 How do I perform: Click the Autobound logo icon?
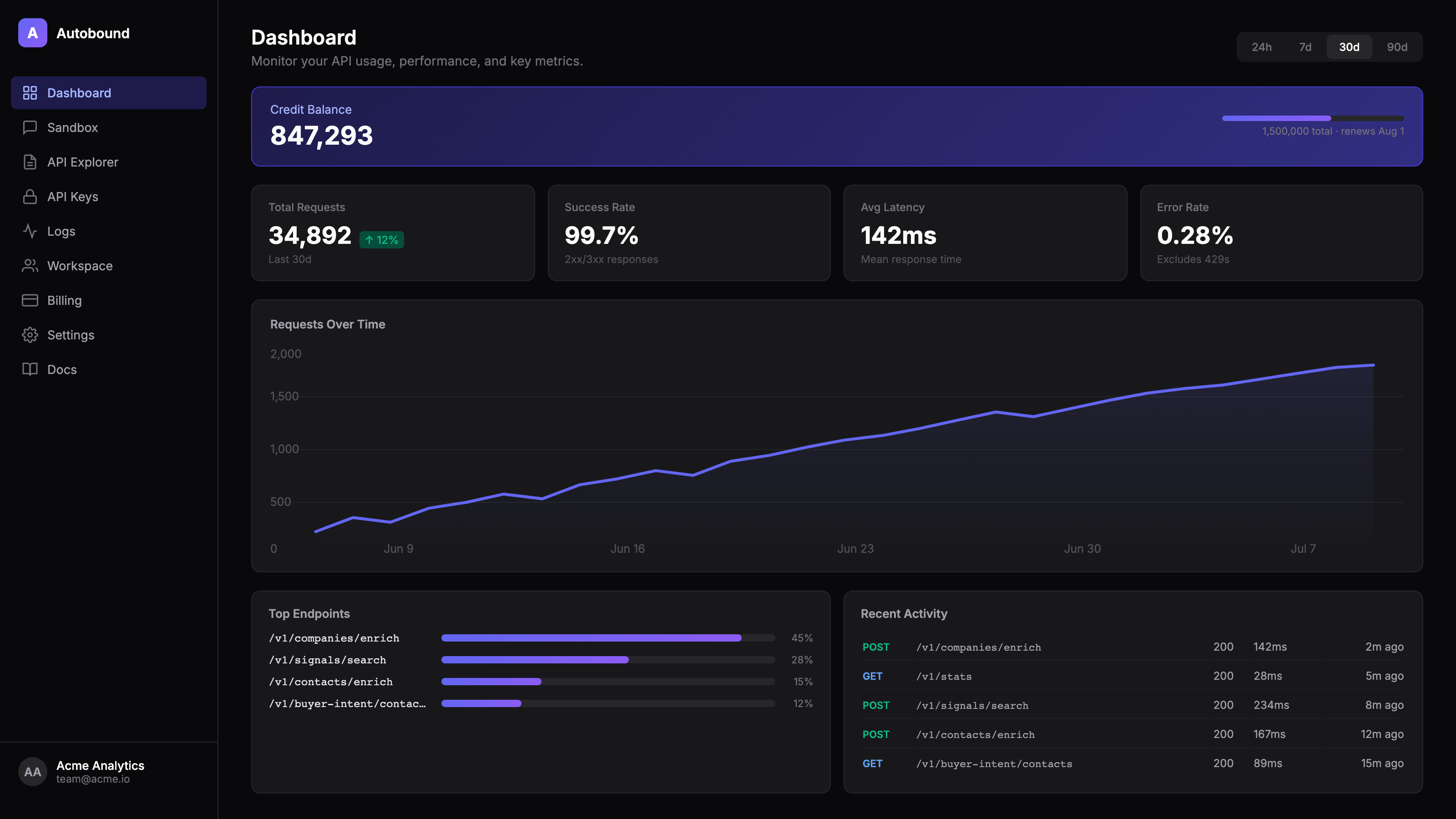(x=32, y=33)
